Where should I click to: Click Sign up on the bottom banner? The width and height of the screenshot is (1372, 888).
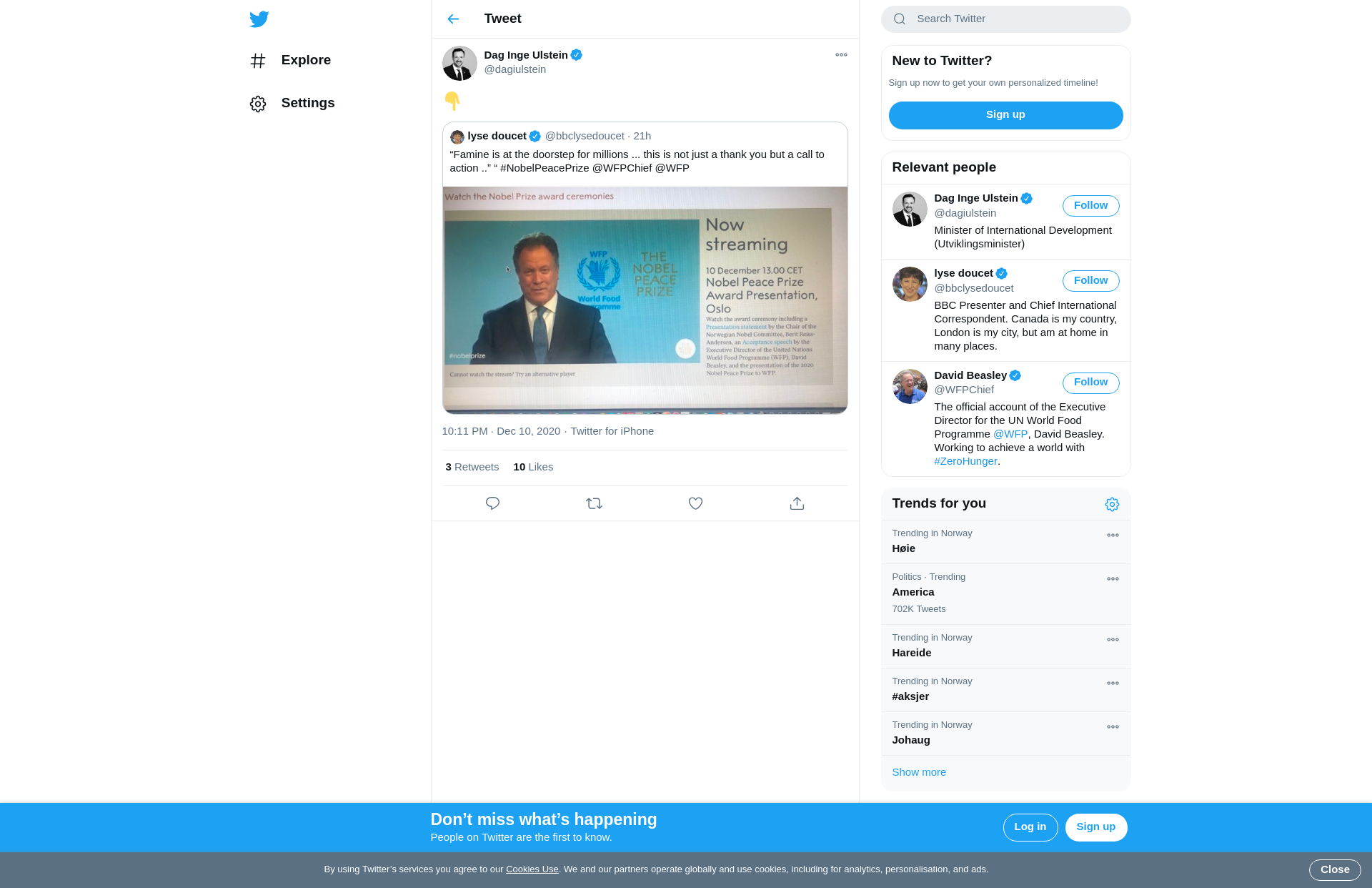(1095, 827)
